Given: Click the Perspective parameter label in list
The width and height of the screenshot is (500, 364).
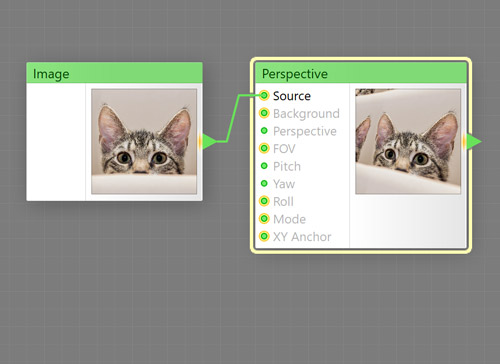Looking at the screenshot, I should coord(305,131).
